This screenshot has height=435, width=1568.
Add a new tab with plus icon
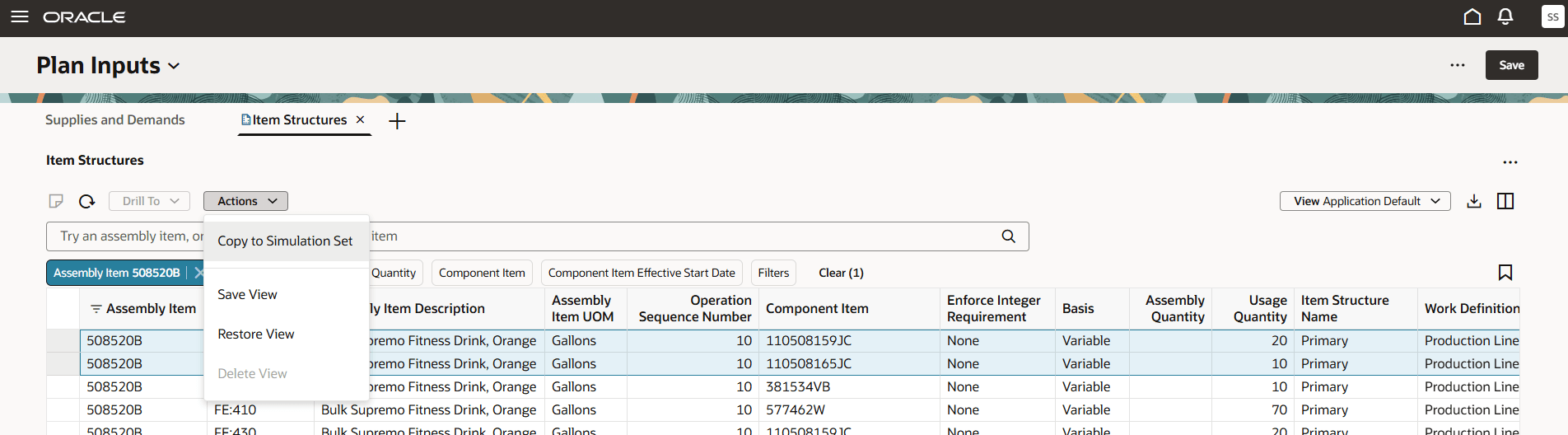point(397,121)
